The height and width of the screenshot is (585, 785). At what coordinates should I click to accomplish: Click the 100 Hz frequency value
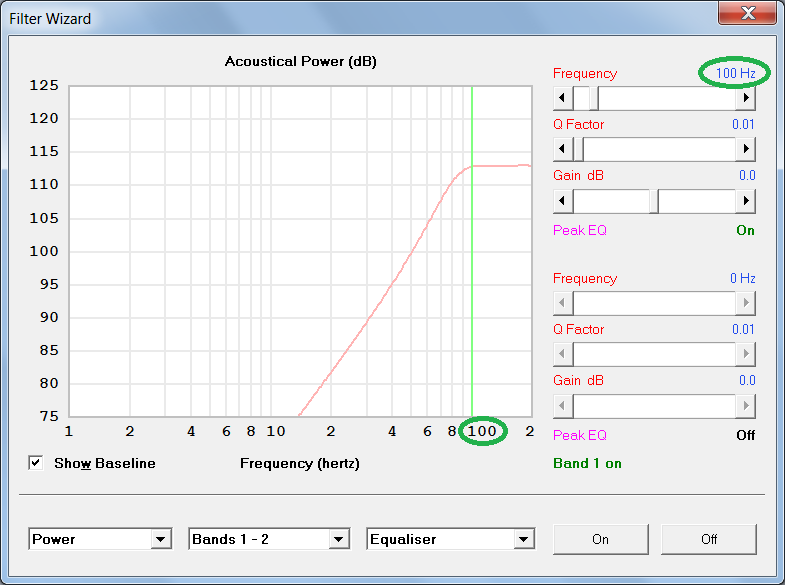[735, 74]
